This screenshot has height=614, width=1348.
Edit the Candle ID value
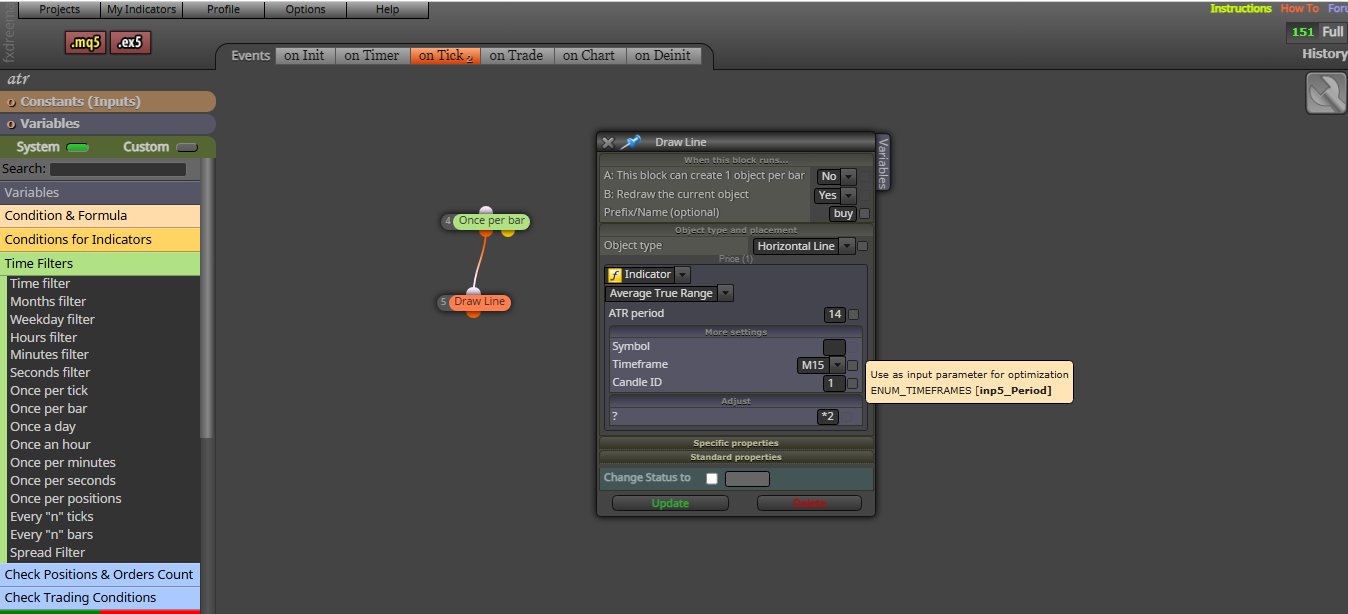834,383
